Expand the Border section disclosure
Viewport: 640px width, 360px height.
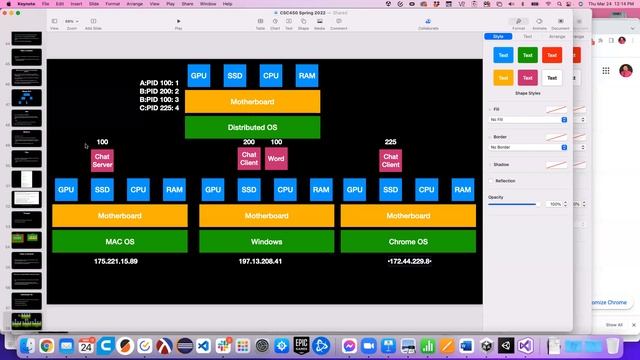pos(490,137)
